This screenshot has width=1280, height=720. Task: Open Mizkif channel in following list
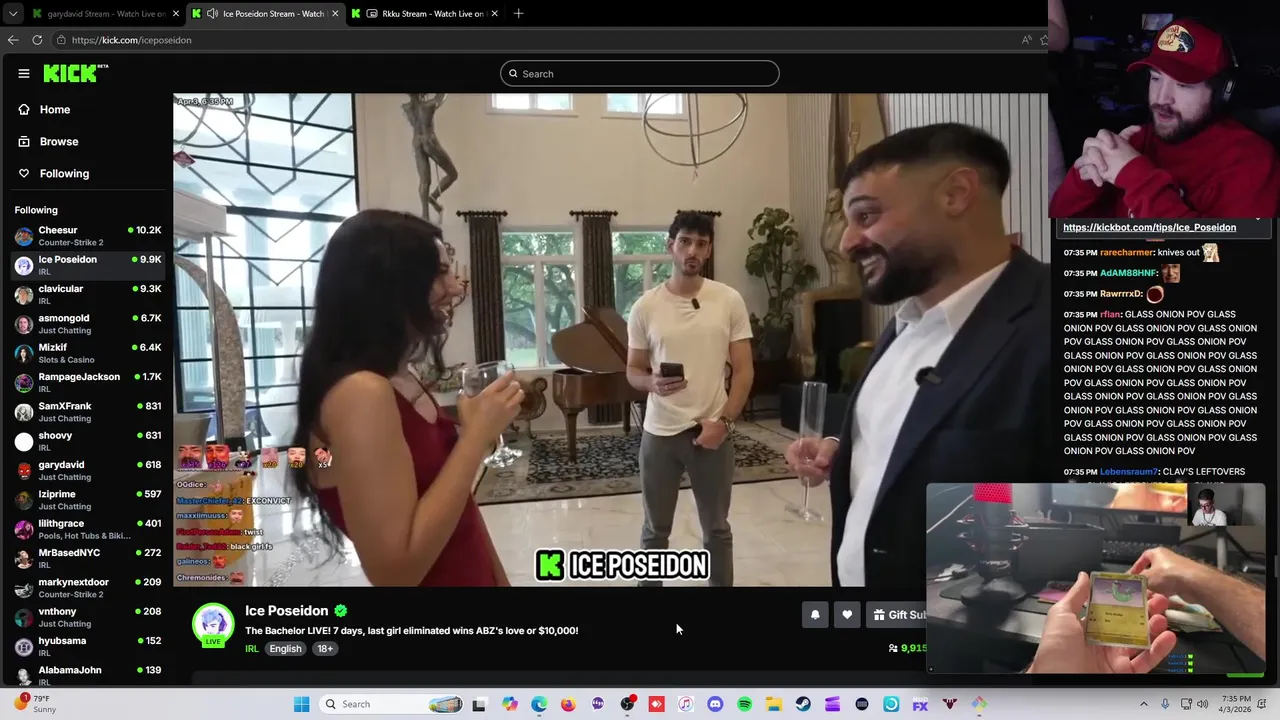point(88,353)
